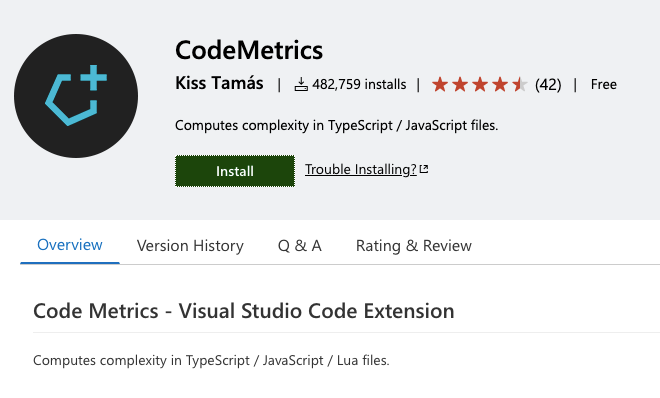Click the 'Code Metrics - Visual Studio Code Extension' heading
This screenshot has width=660, height=398.
[244, 311]
